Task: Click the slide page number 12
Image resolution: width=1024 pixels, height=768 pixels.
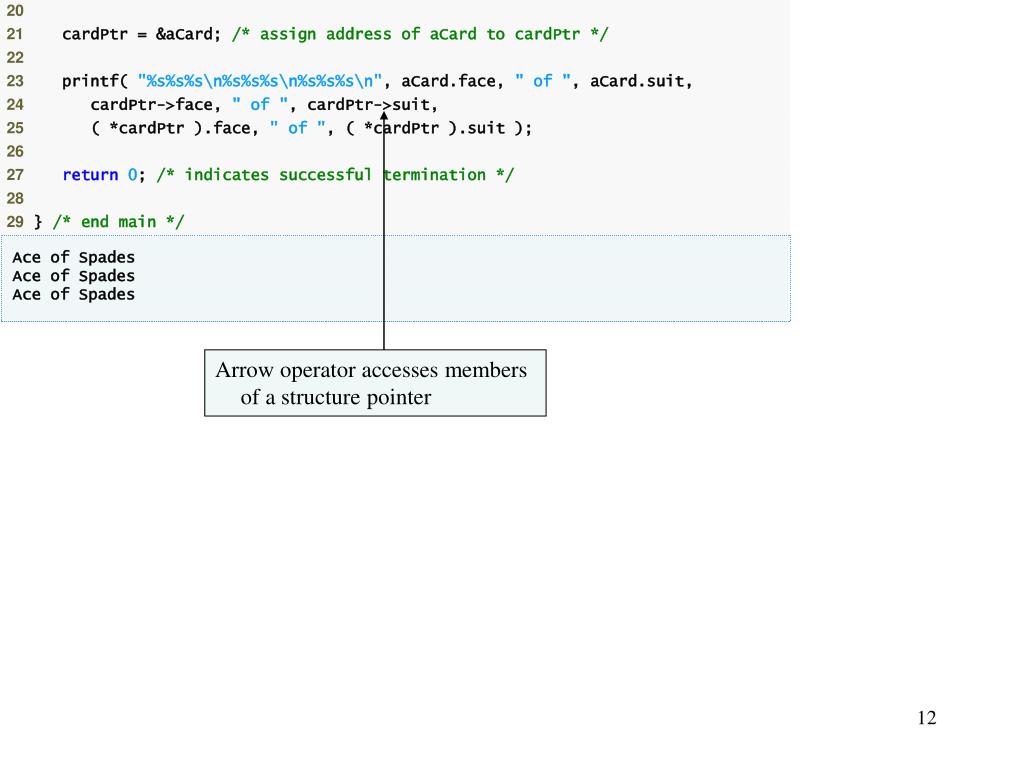Action: coord(927,718)
